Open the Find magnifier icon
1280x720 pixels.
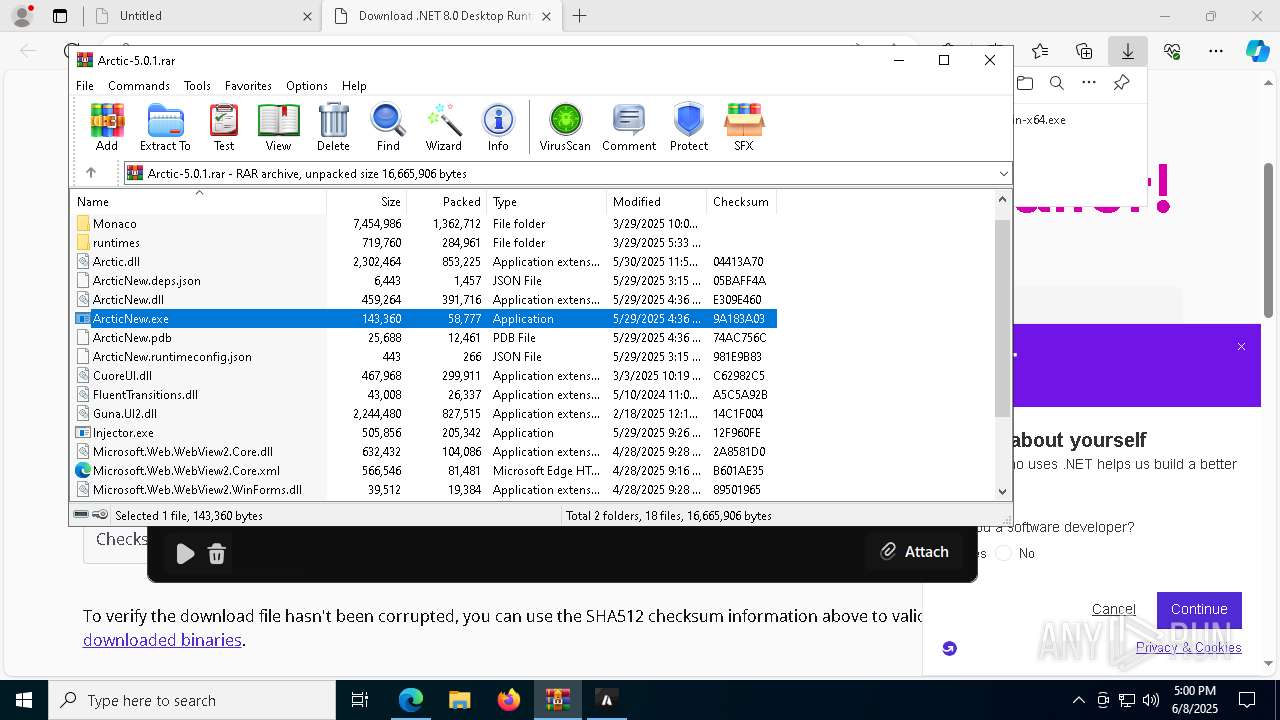click(x=388, y=127)
